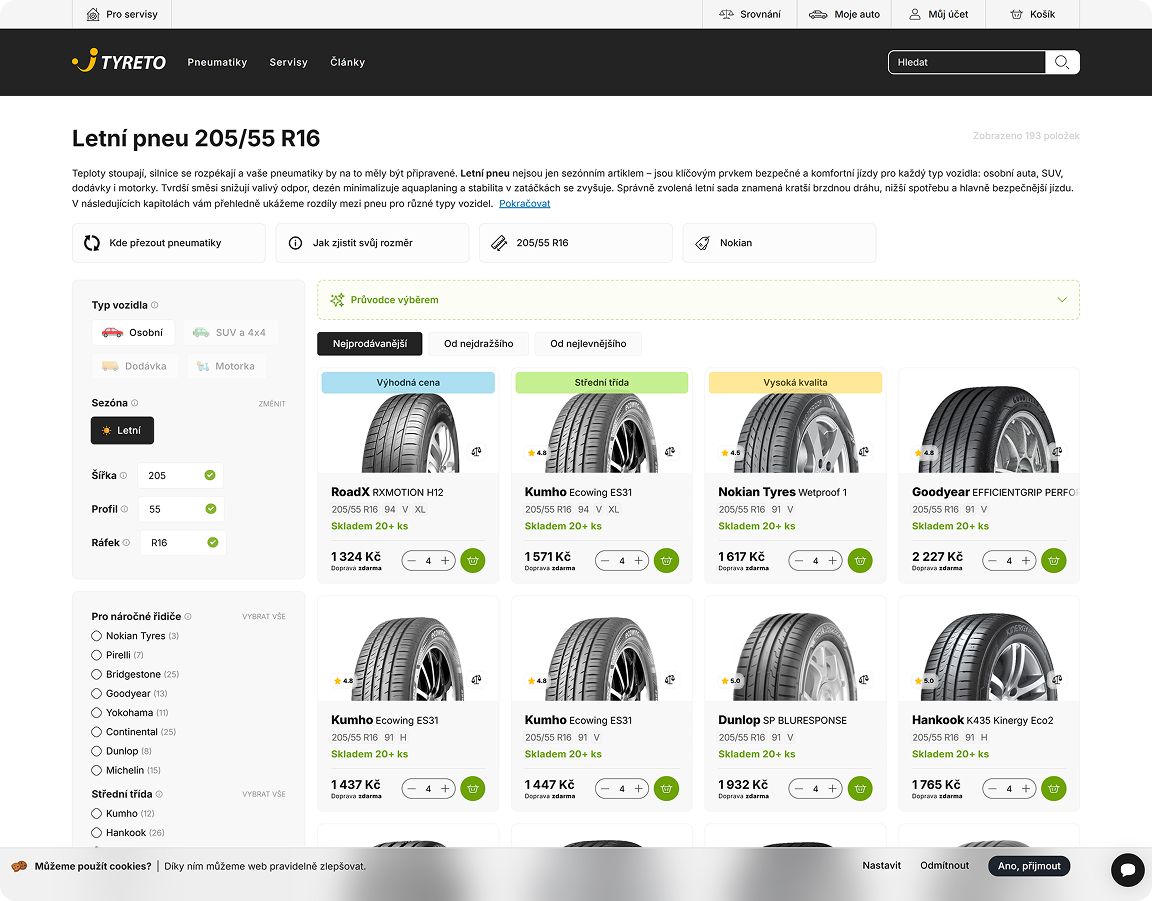
Task: Click into the Hledat search field
Action: pos(967,62)
